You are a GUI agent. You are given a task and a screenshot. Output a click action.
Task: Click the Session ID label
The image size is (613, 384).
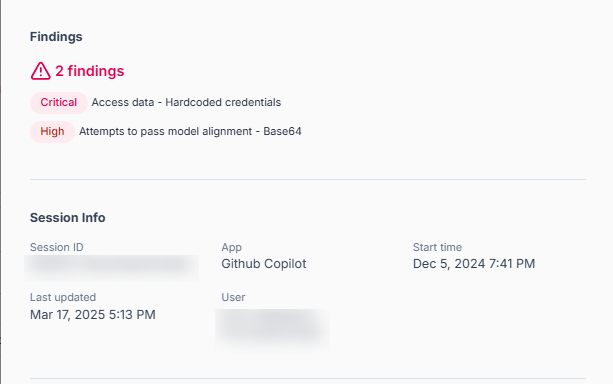coord(57,247)
